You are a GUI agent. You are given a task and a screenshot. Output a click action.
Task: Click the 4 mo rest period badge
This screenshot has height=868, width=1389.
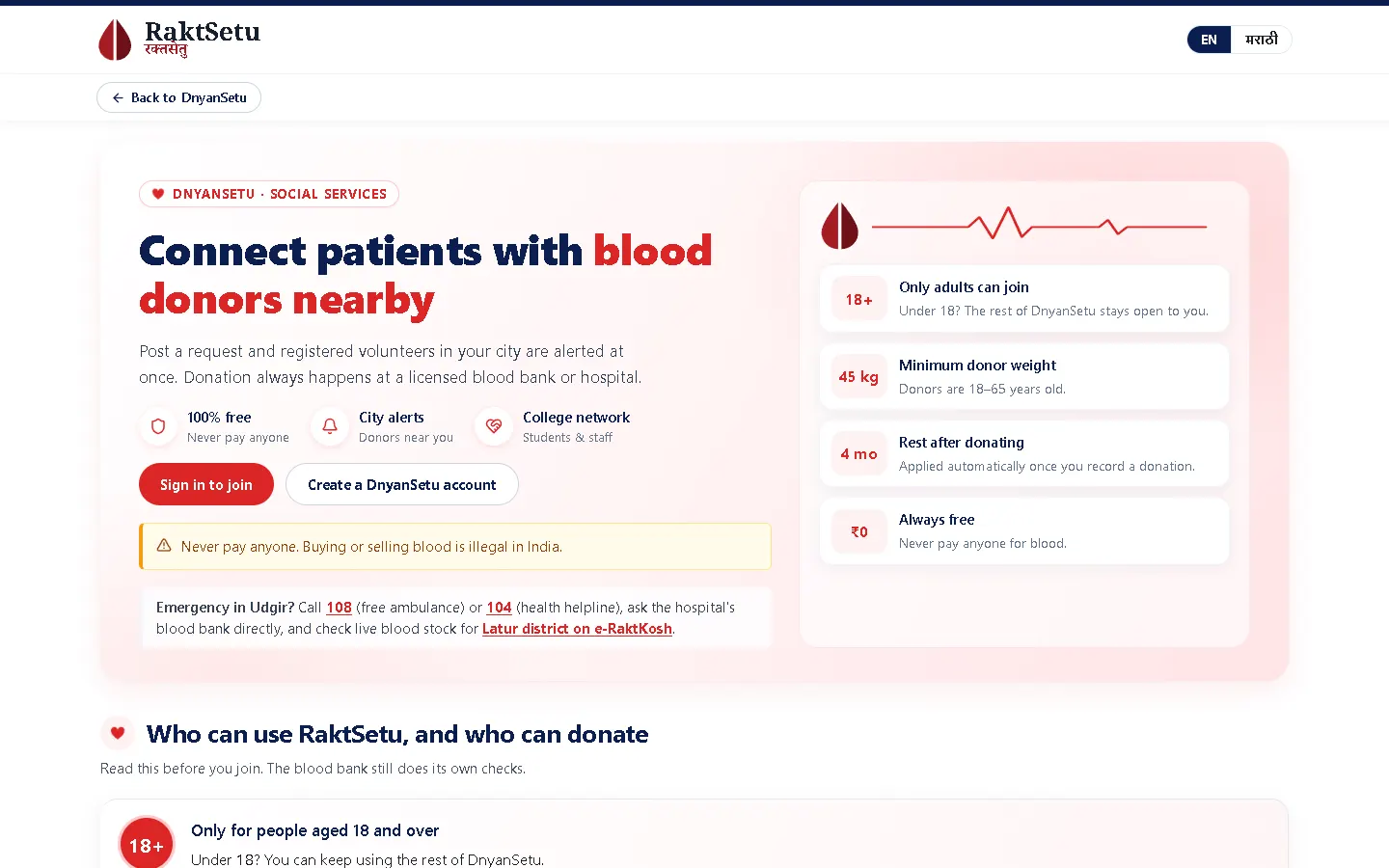(x=859, y=453)
